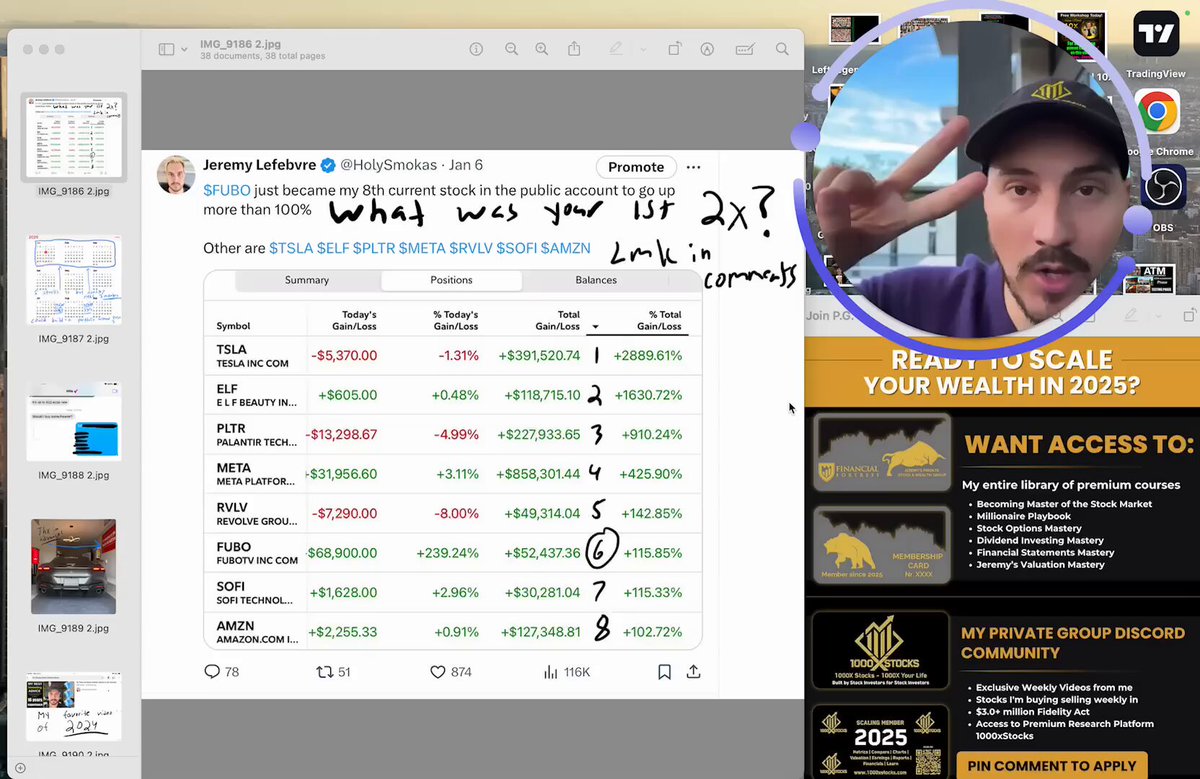Zoom in with the plus magnifier icon
Image resolution: width=1200 pixels, height=779 pixels.
pos(541,49)
